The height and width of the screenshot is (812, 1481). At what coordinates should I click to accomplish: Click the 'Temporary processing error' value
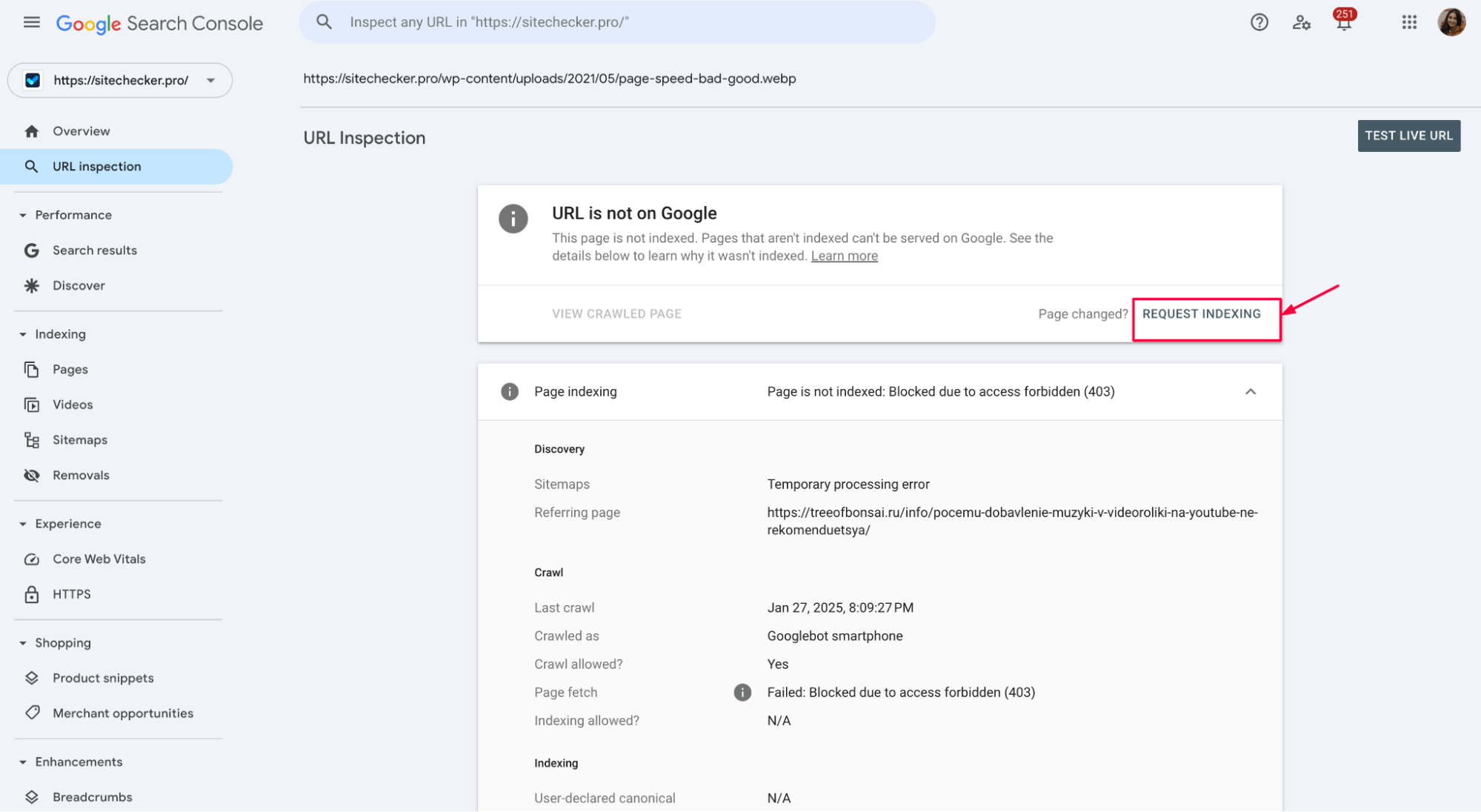coord(848,485)
